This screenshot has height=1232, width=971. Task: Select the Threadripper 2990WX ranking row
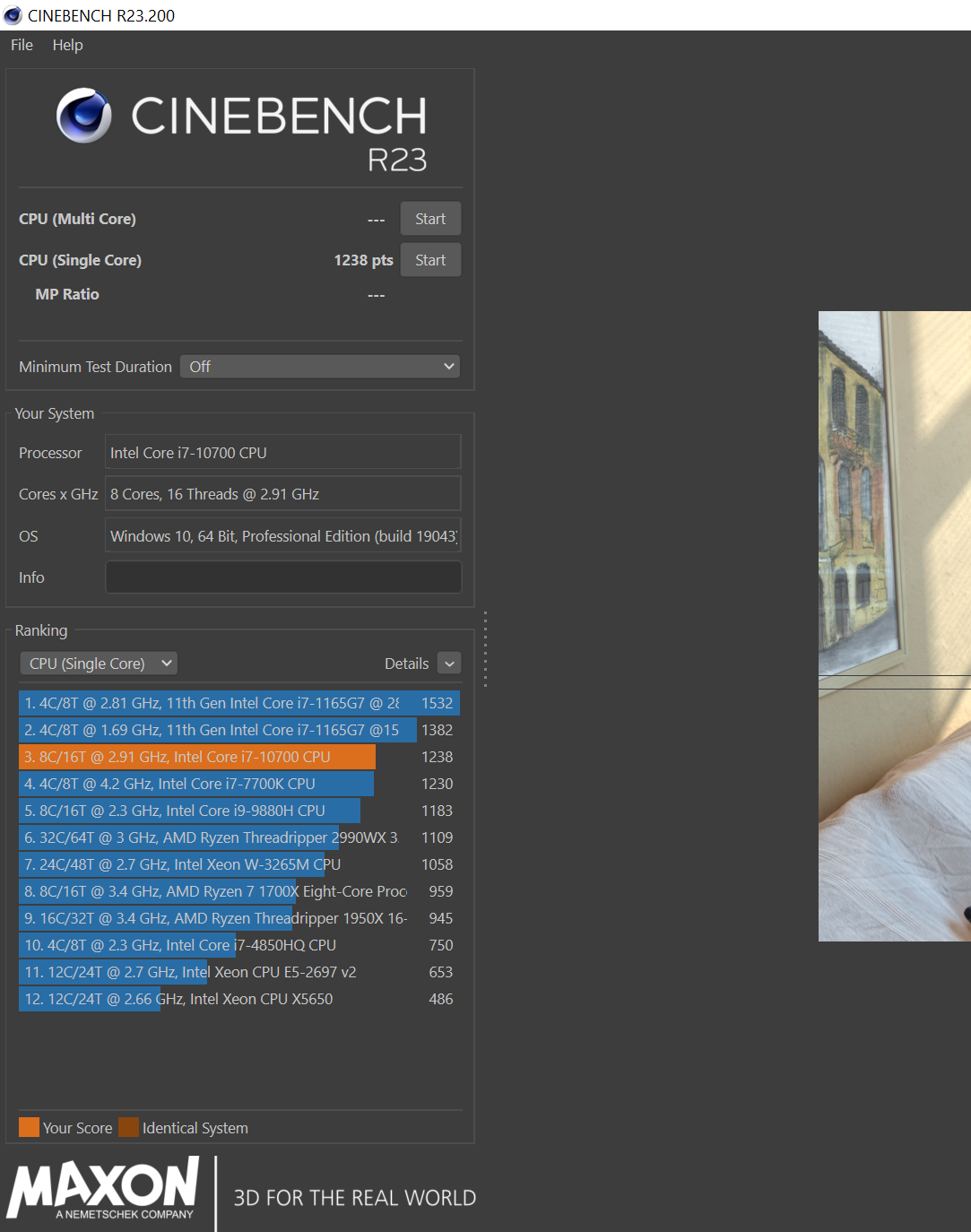click(x=239, y=837)
